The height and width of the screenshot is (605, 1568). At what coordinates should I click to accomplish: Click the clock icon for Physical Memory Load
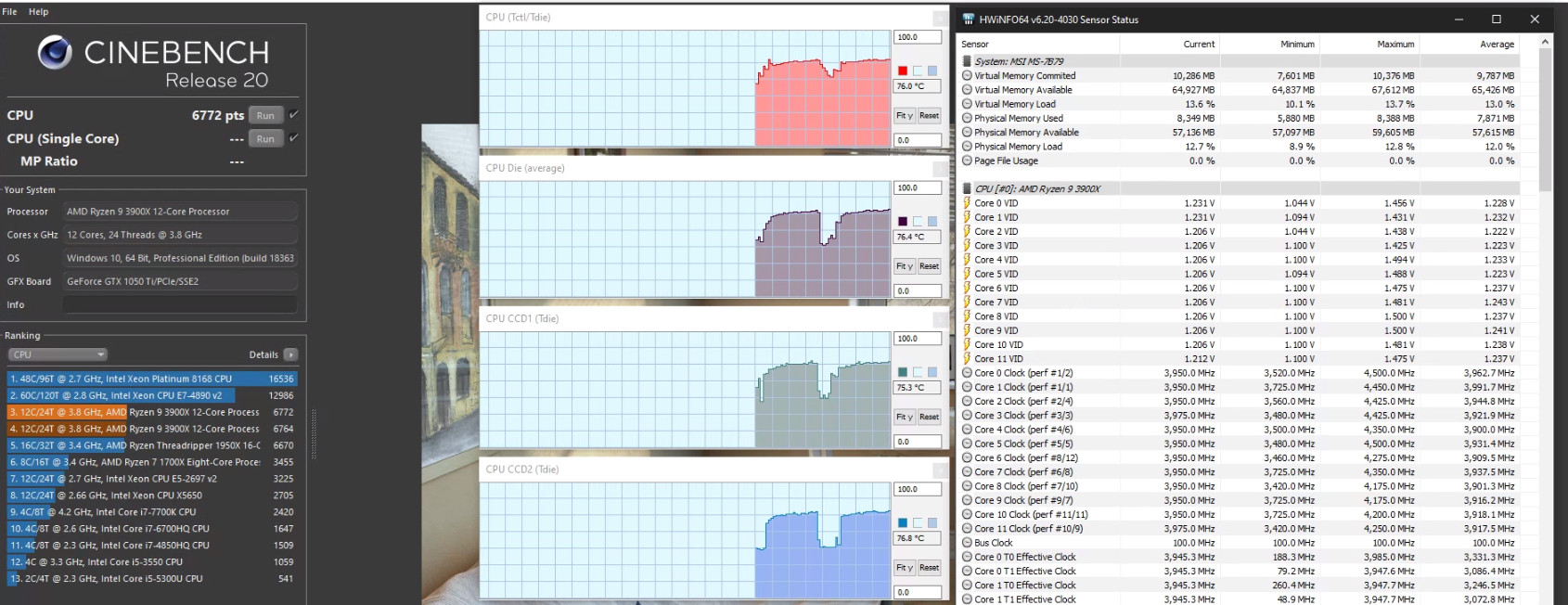(x=967, y=147)
